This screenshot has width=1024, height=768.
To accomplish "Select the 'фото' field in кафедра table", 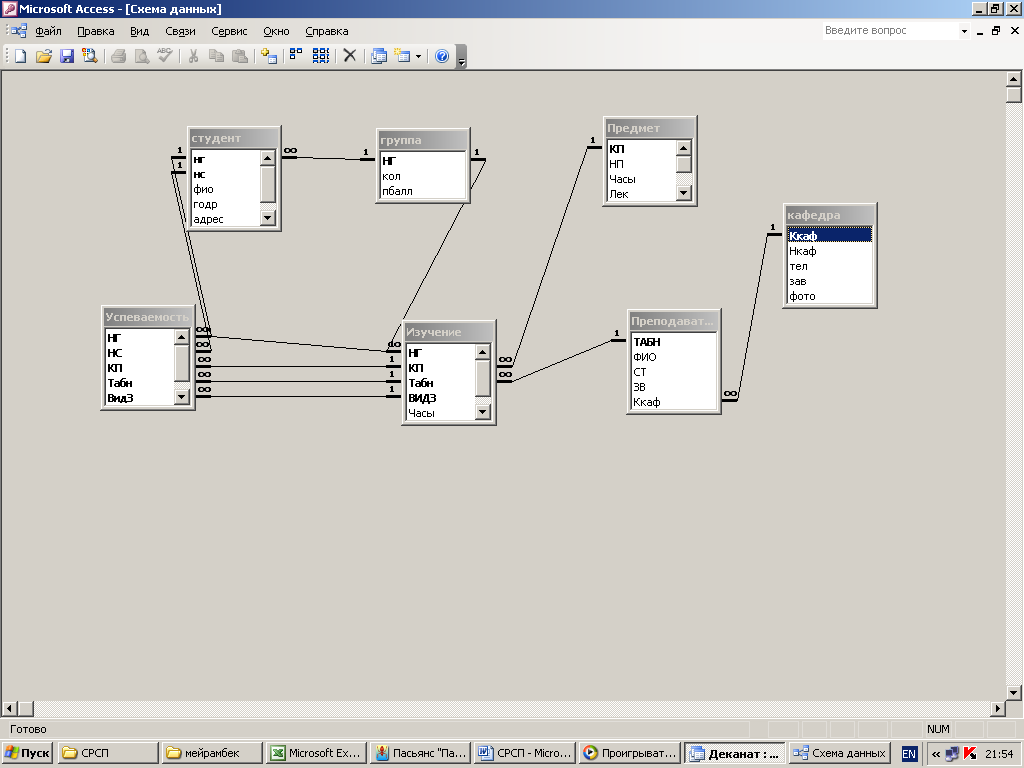I will click(829, 296).
